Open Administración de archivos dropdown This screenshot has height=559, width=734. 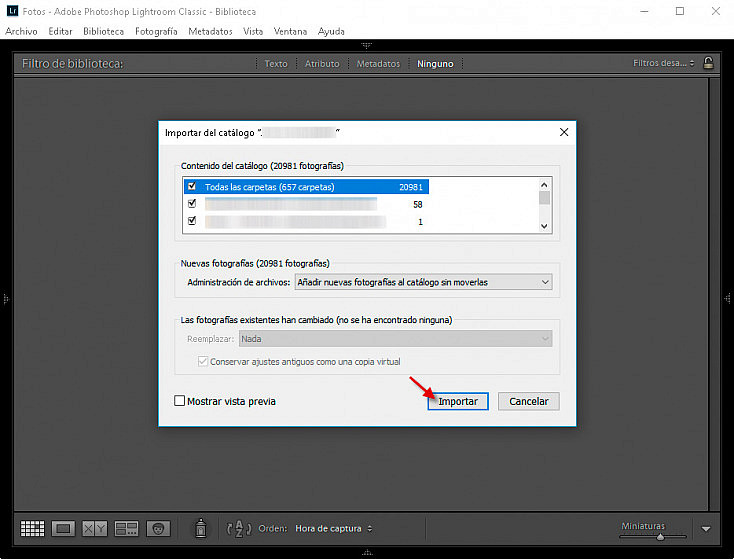tap(423, 282)
